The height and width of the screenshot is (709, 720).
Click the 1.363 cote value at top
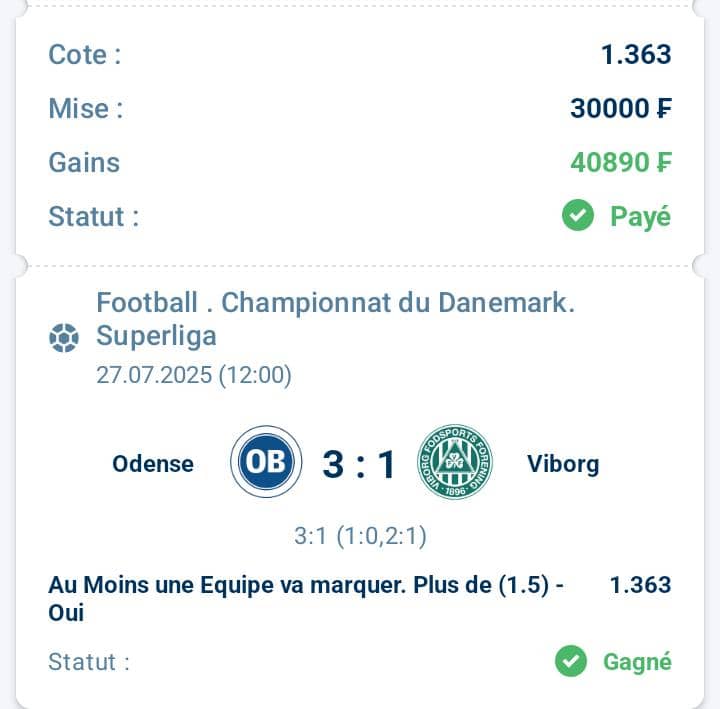[x=636, y=55]
